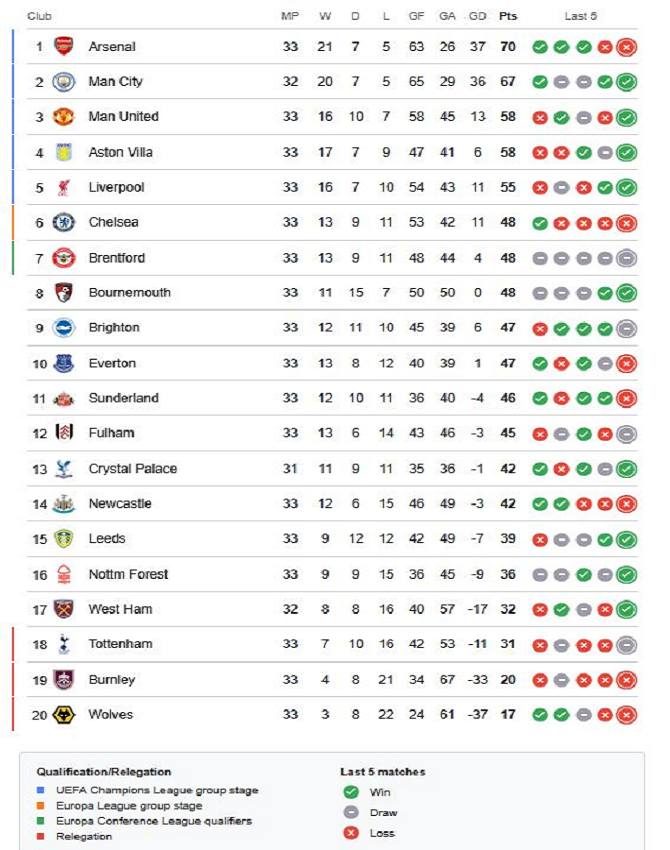The height and width of the screenshot is (850, 670).
Task: Click the Pts column header
Action: click(508, 16)
